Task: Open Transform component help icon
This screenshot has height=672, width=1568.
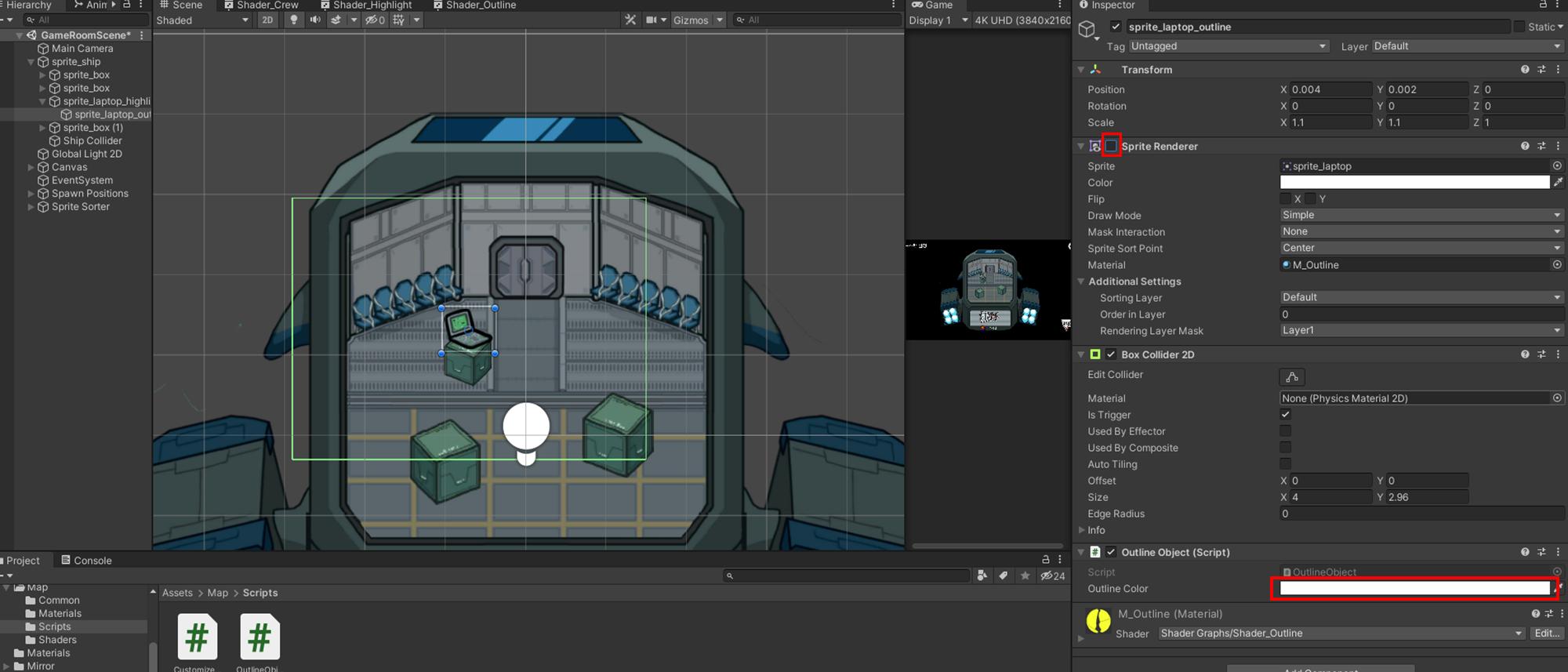Action: coord(1524,70)
